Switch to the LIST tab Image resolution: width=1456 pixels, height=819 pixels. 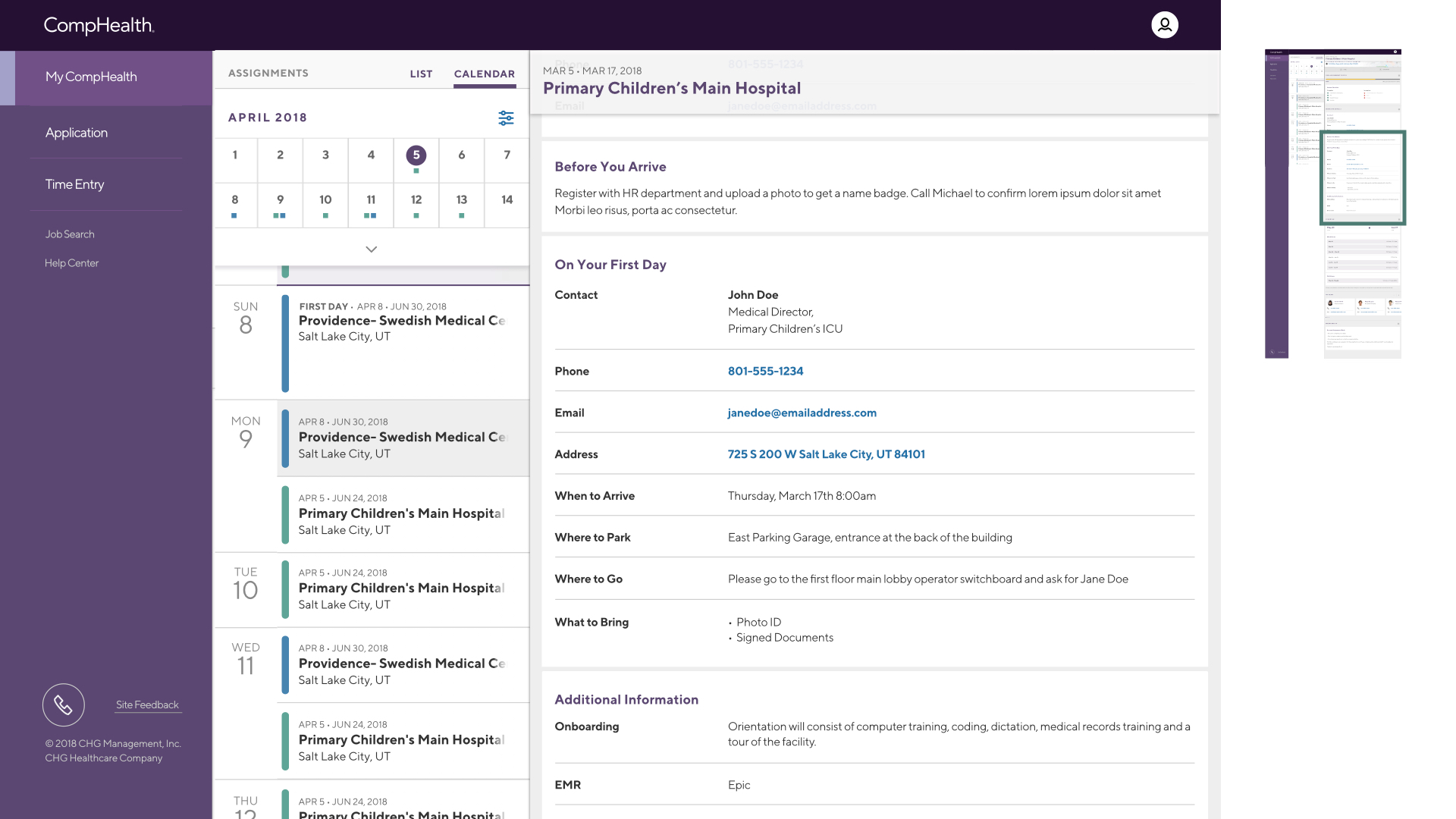pos(421,74)
